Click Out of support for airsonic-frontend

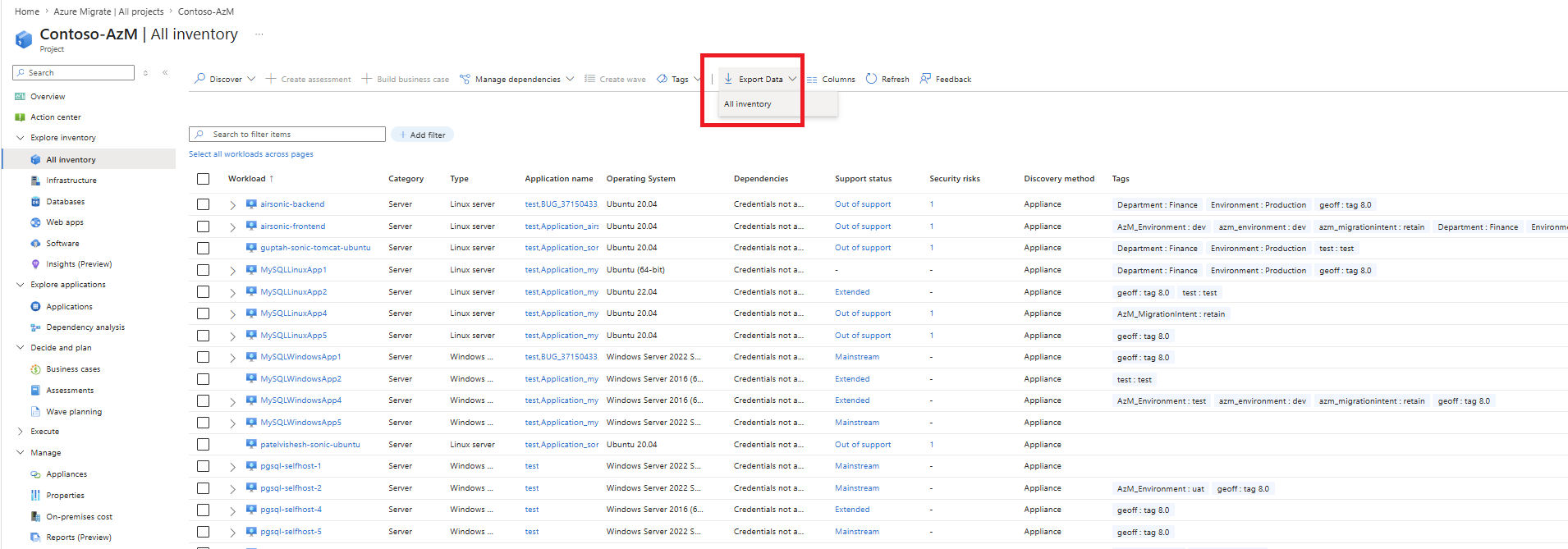[x=863, y=226]
